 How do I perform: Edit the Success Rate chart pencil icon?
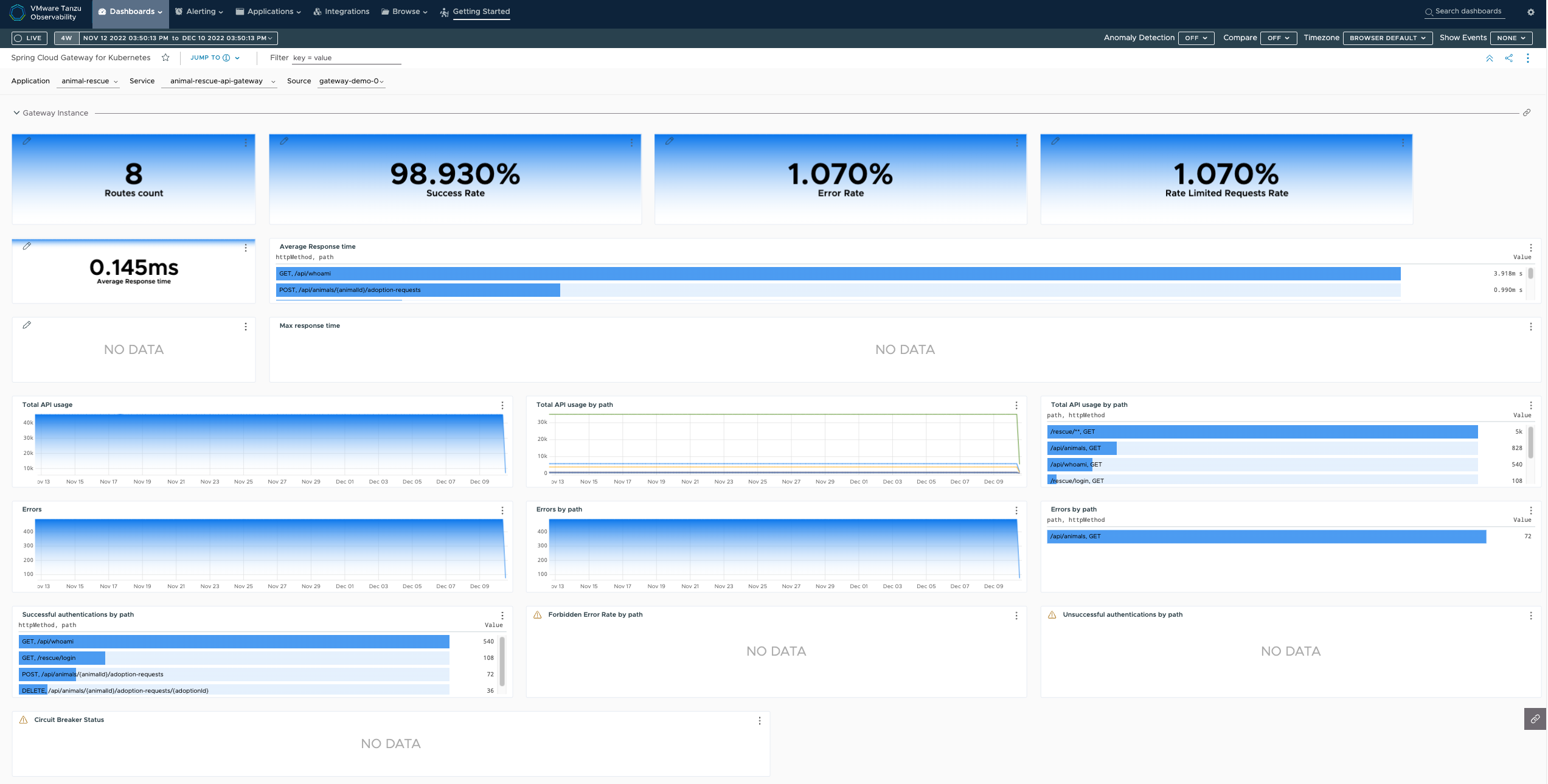[x=284, y=141]
